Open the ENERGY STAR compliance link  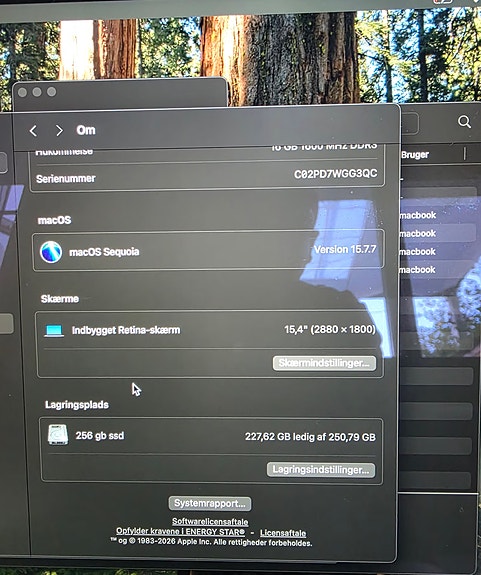(x=180, y=531)
